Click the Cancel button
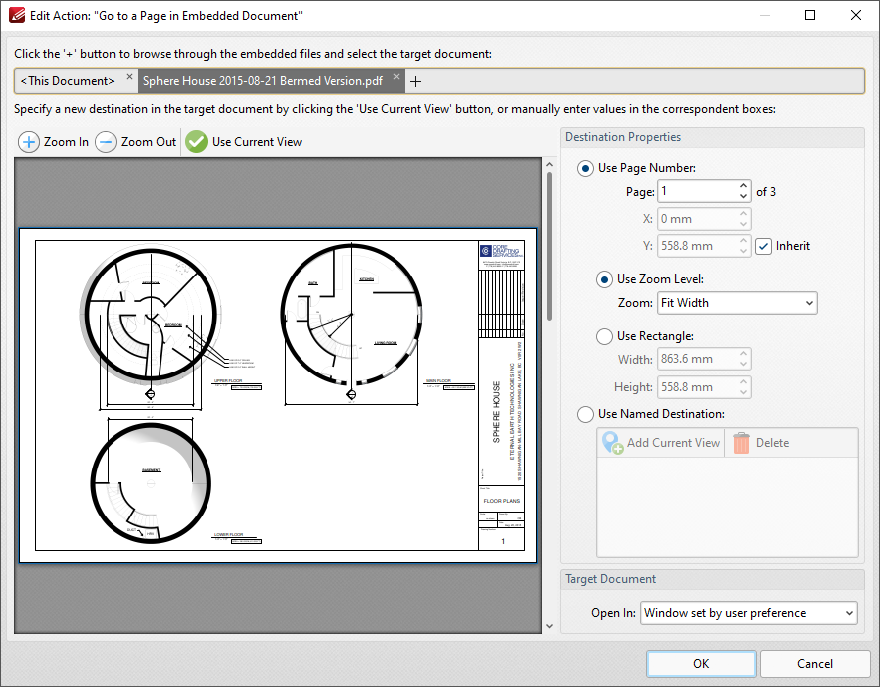This screenshot has width=880, height=687. [x=814, y=663]
